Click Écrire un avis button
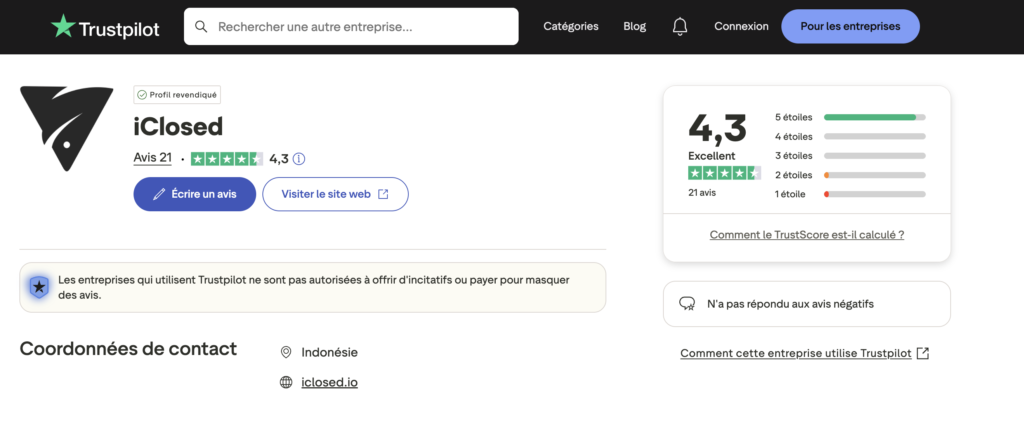Image resolution: width=1024 pixels, height=442 pixels. click(x=195, y=194)
